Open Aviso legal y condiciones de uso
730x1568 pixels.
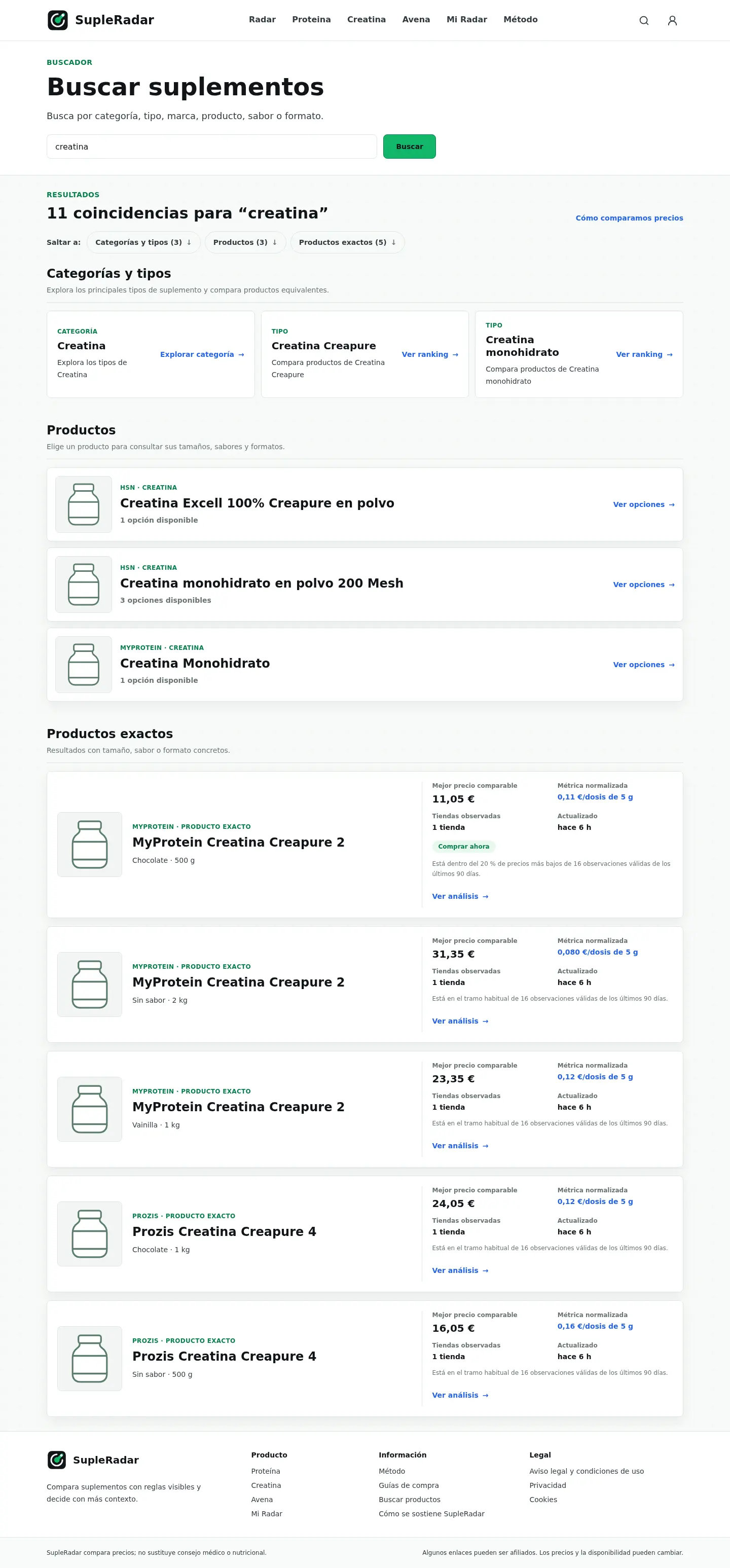pyautogui.click(x=587, y=1471)
